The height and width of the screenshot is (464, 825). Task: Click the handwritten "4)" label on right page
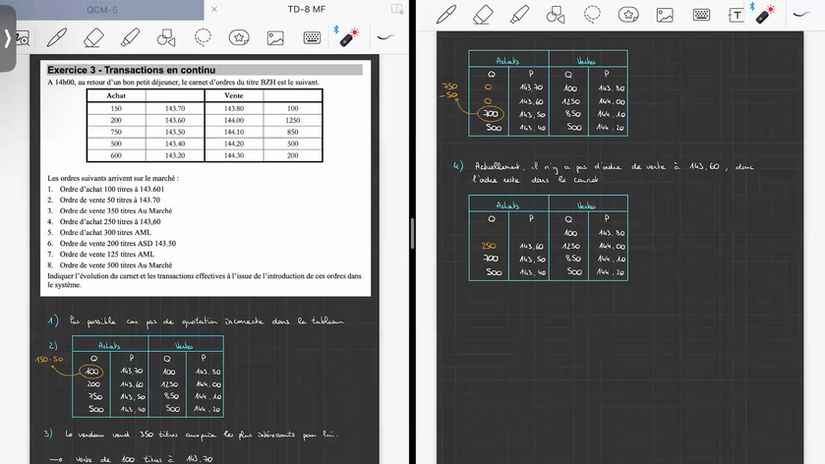pos(458,166)
